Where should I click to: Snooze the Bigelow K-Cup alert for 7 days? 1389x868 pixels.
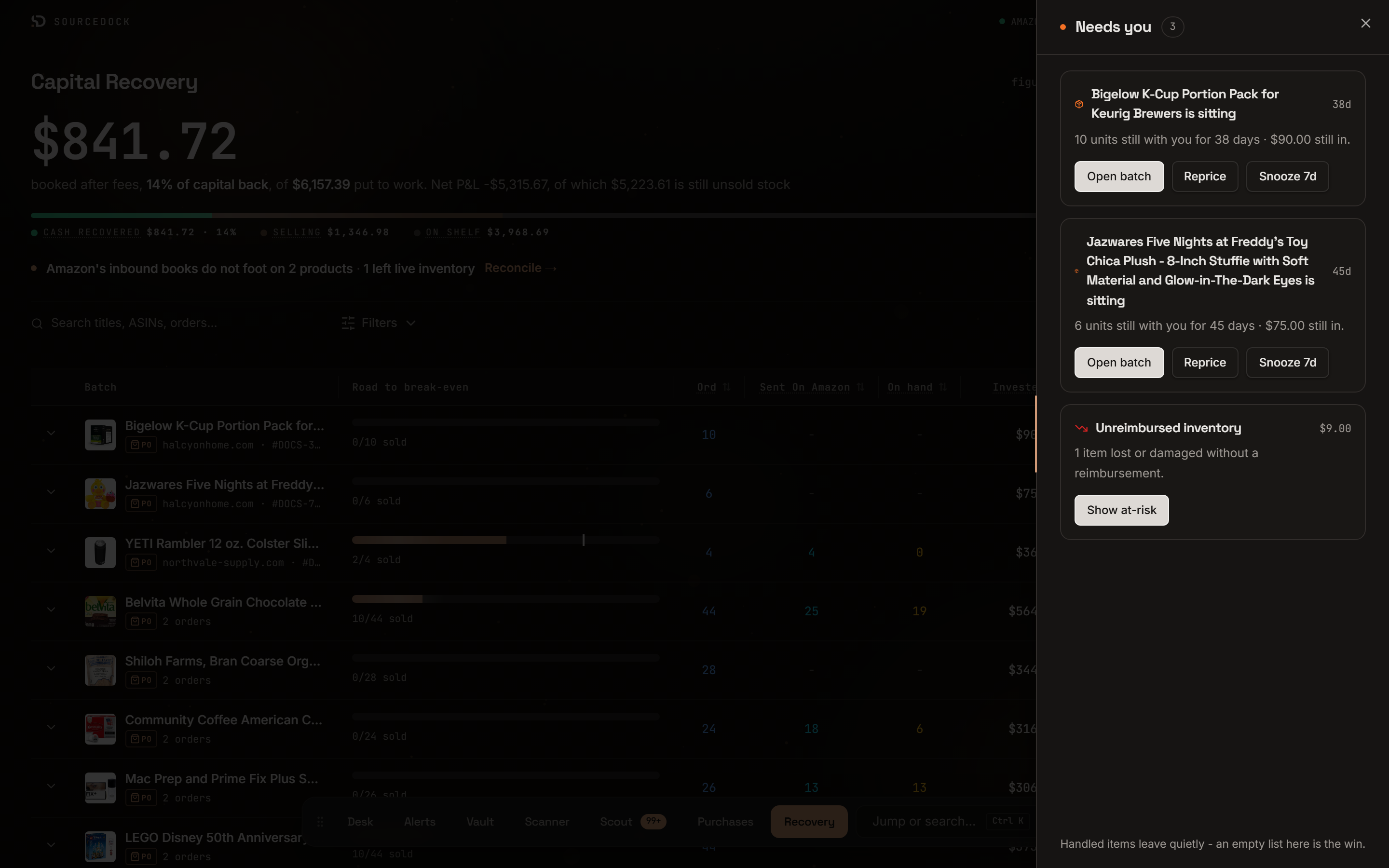pos(1287,176)
